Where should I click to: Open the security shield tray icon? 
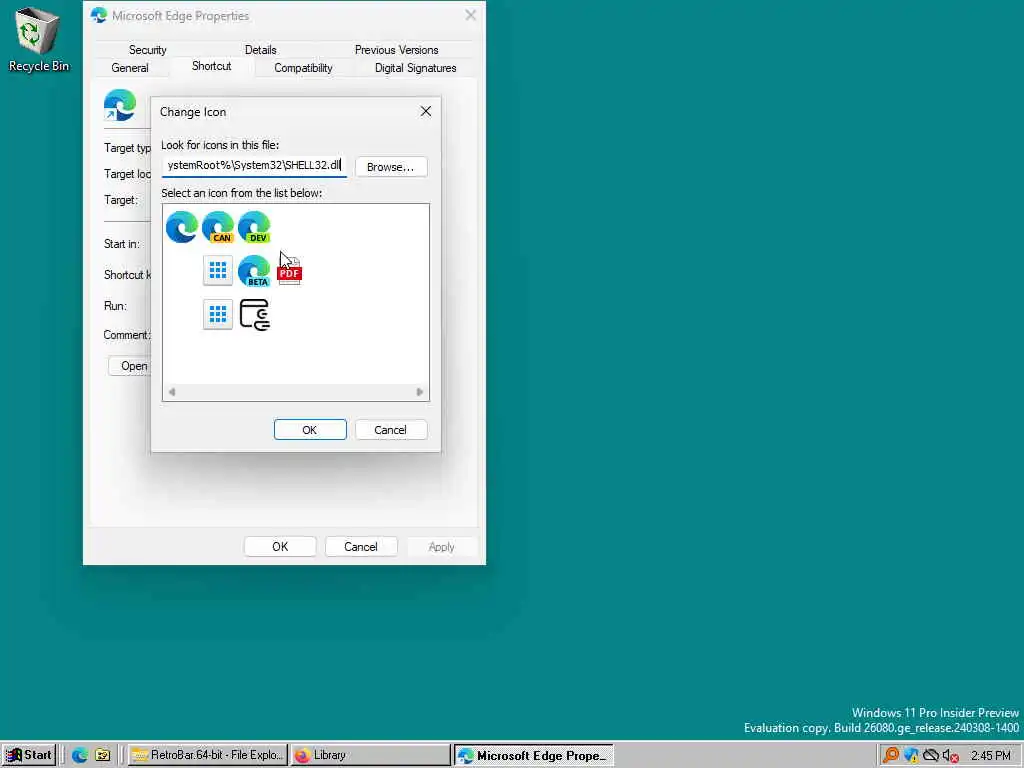(910, 756)
